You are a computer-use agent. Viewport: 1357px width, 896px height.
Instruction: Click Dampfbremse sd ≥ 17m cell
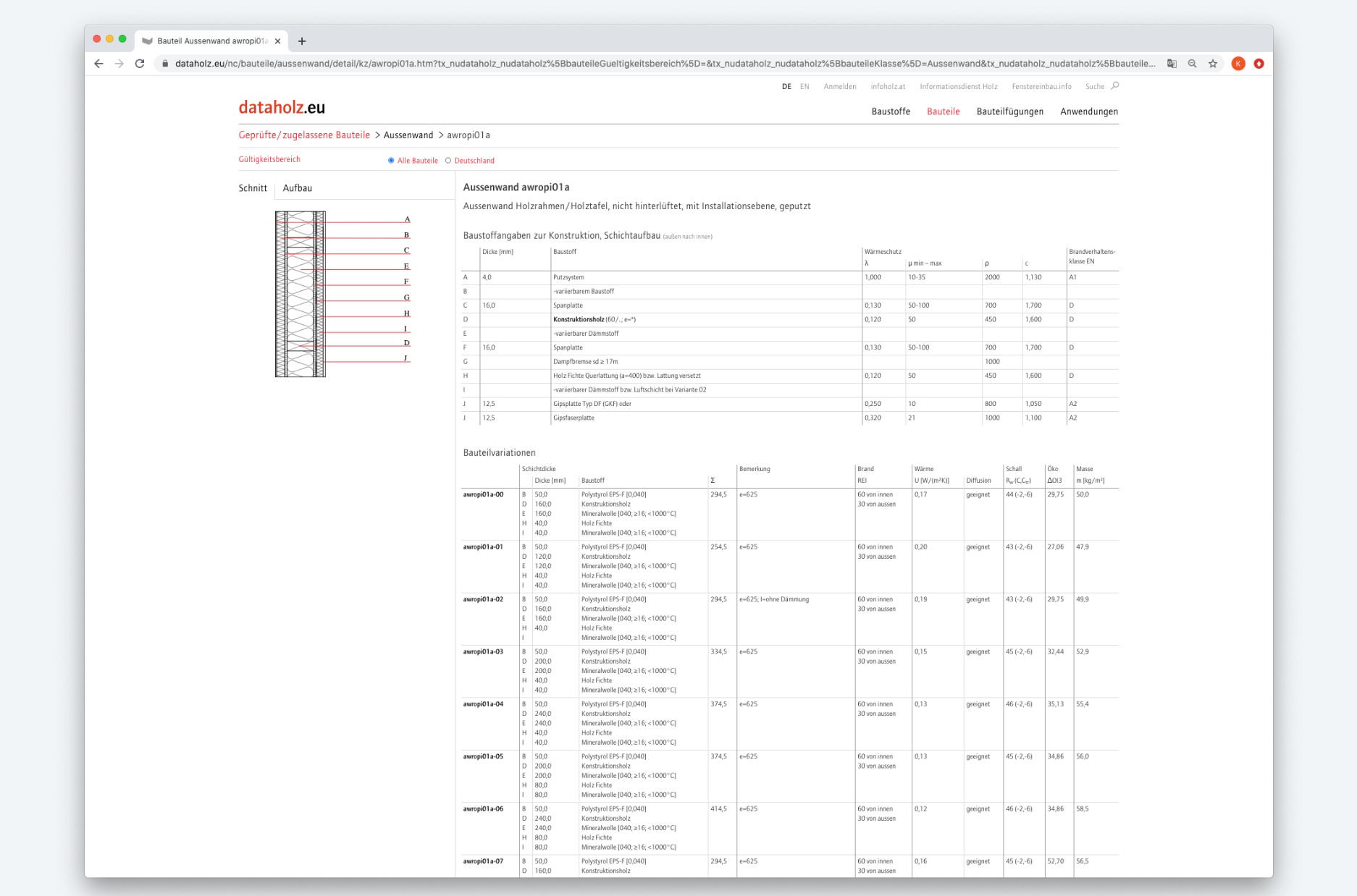(x=586, y=361)
